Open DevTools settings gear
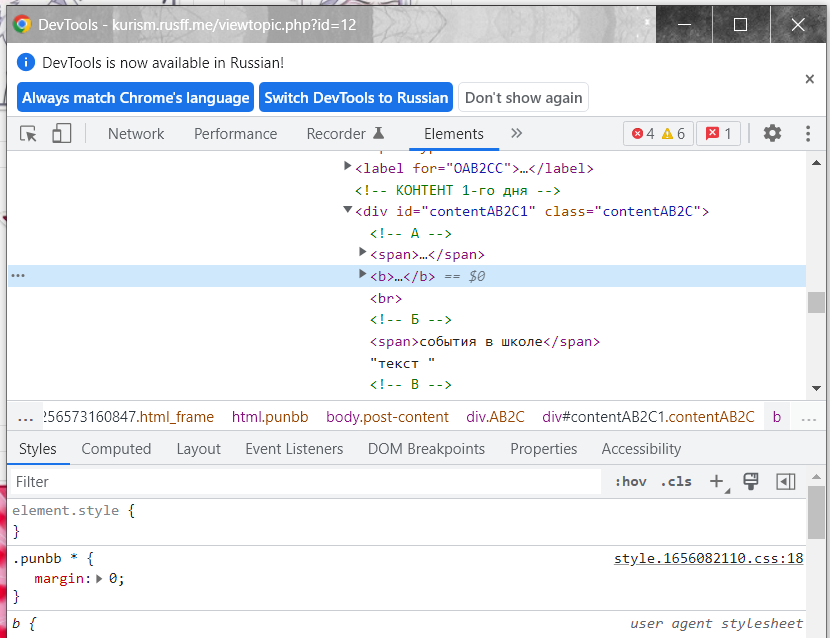 tap(772, 134)
